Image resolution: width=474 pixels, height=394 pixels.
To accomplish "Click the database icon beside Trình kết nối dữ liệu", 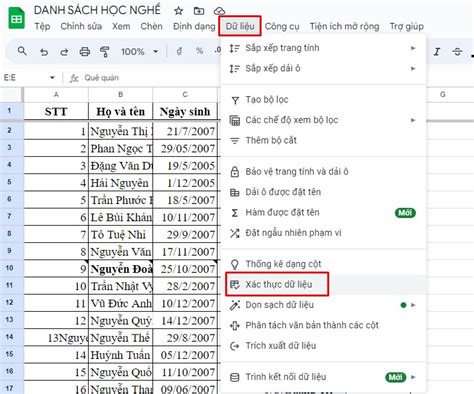I will coord(235,377).
